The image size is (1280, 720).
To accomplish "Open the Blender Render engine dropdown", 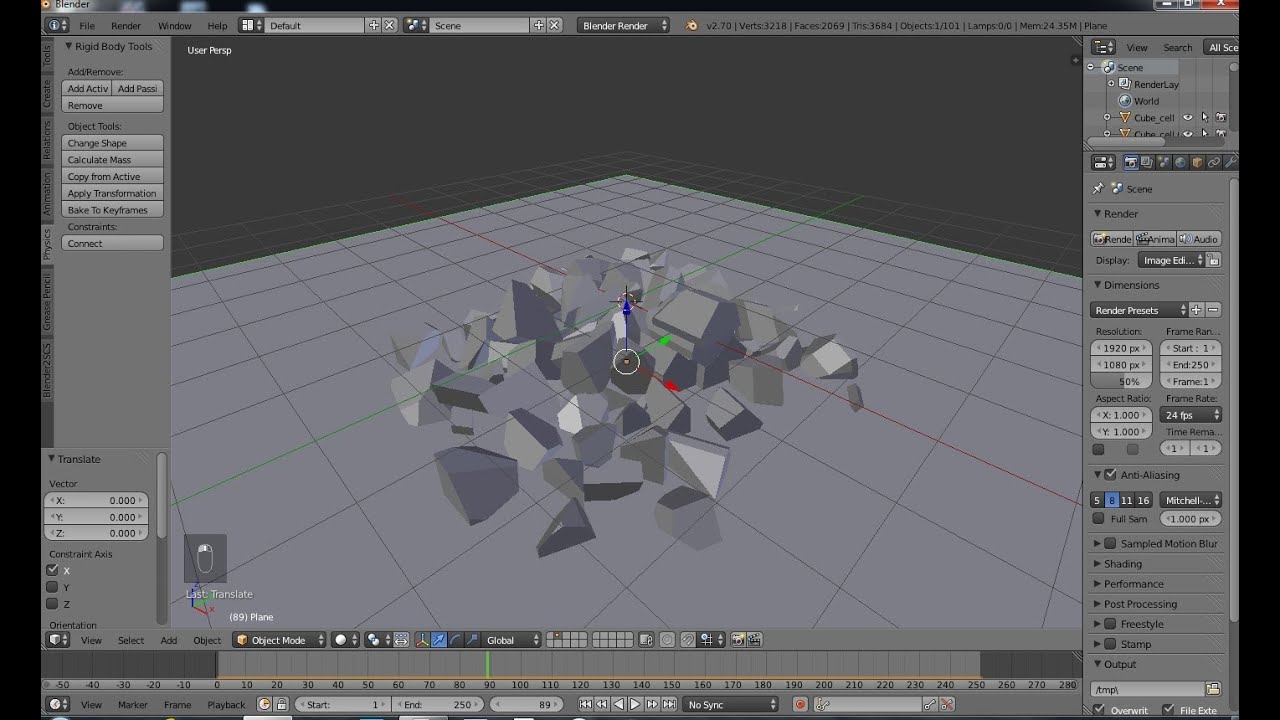I will [624, 25].
